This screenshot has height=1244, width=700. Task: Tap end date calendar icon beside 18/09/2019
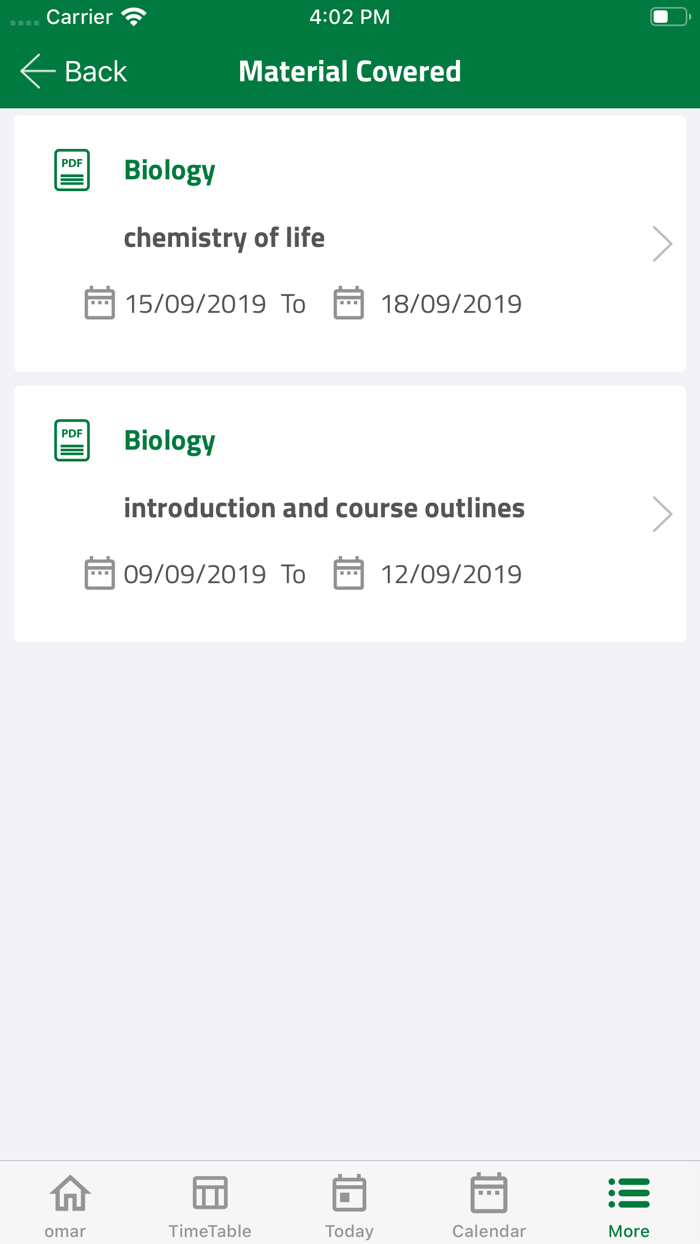[348, 303]
